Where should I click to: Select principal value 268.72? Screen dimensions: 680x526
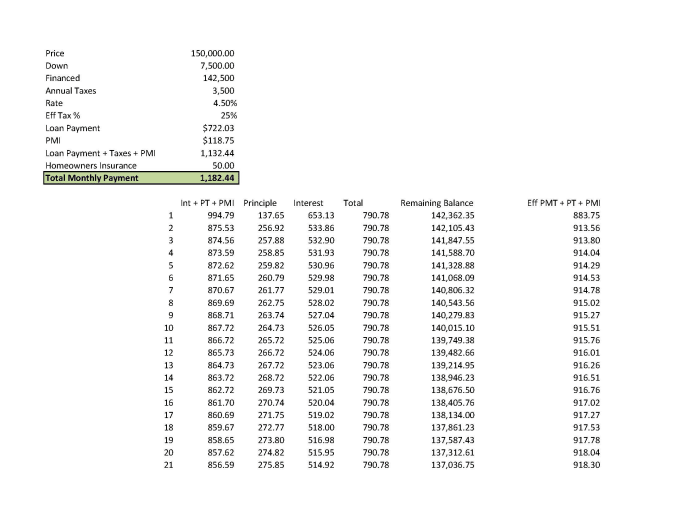click(x=271, y=378)
